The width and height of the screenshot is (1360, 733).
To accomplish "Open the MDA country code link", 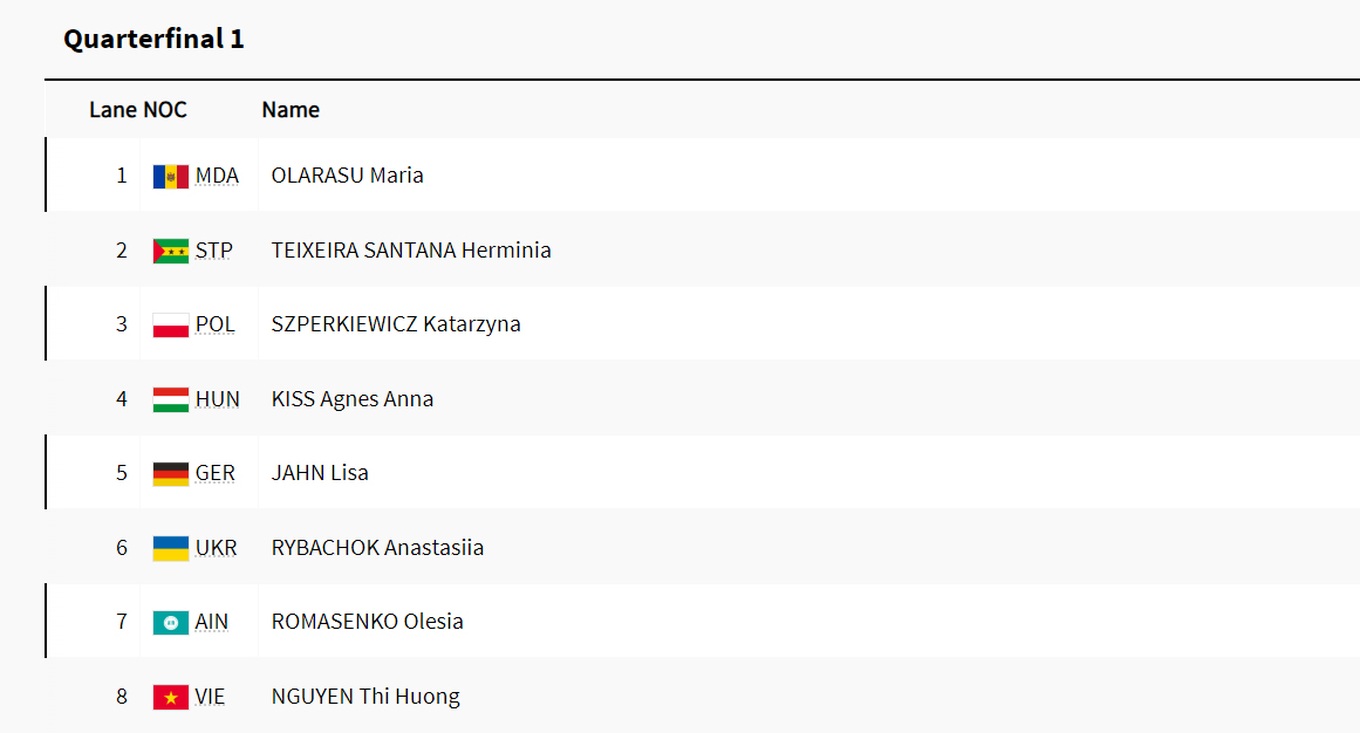I will pyautogui.click(x=217, y=176).
